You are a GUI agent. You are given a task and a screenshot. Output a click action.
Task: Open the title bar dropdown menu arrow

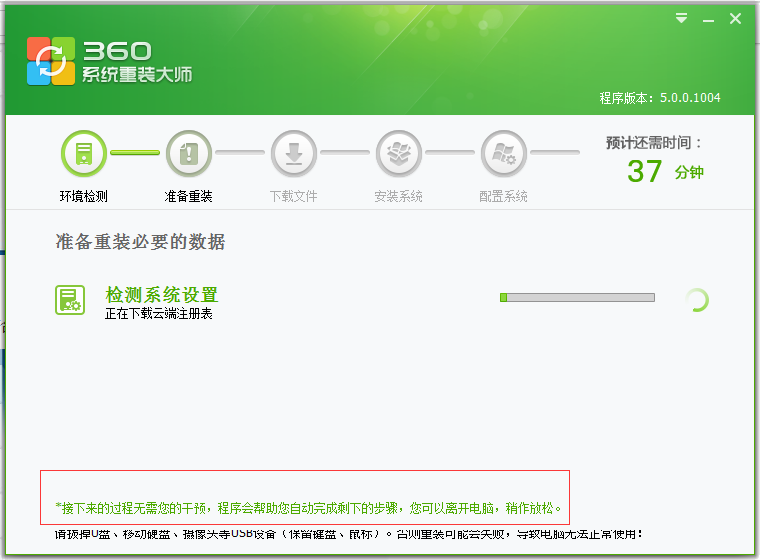point(681,18)
